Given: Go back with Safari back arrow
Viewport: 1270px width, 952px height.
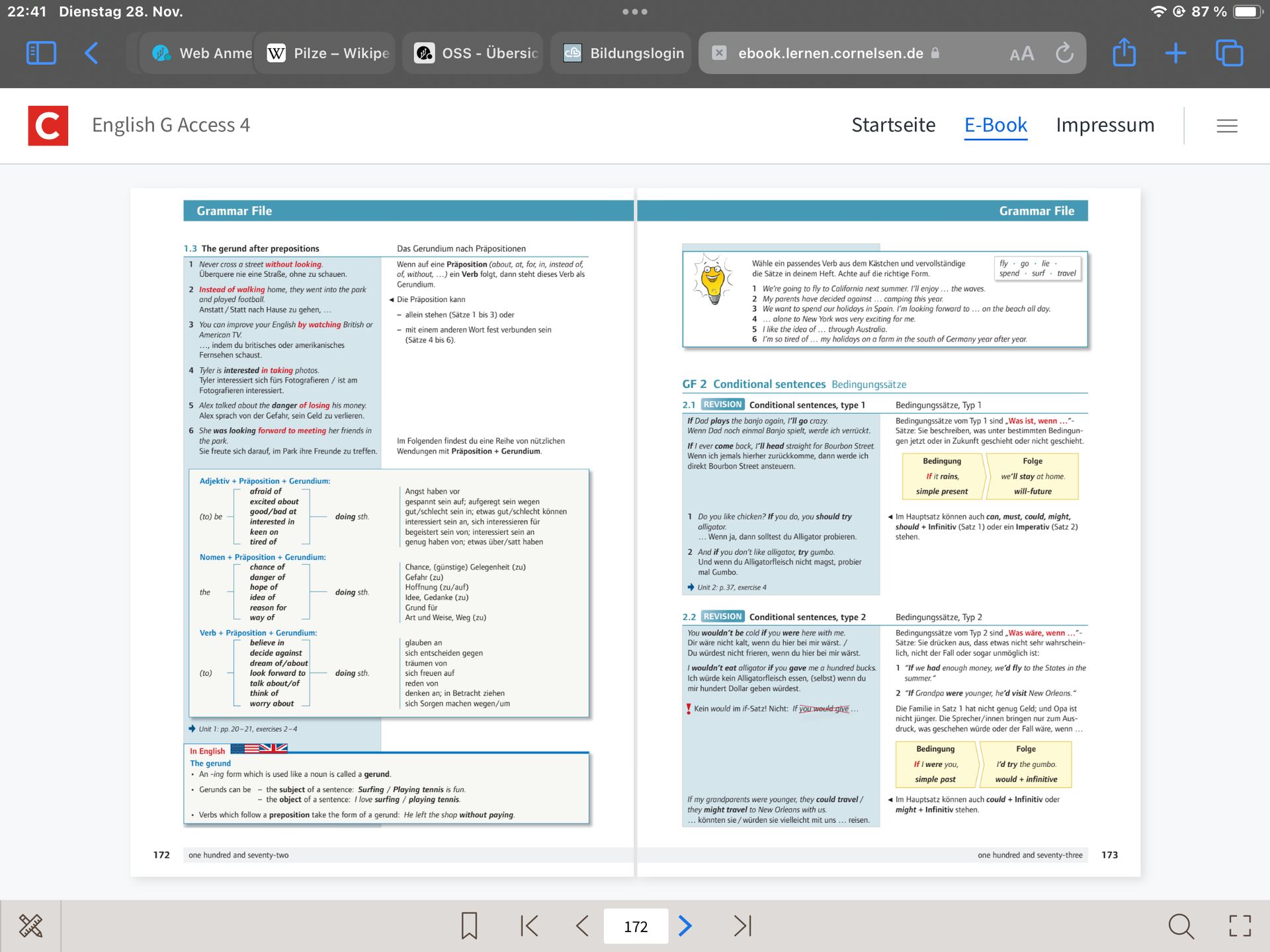Looking at the screenshot, I should (92, 53).
